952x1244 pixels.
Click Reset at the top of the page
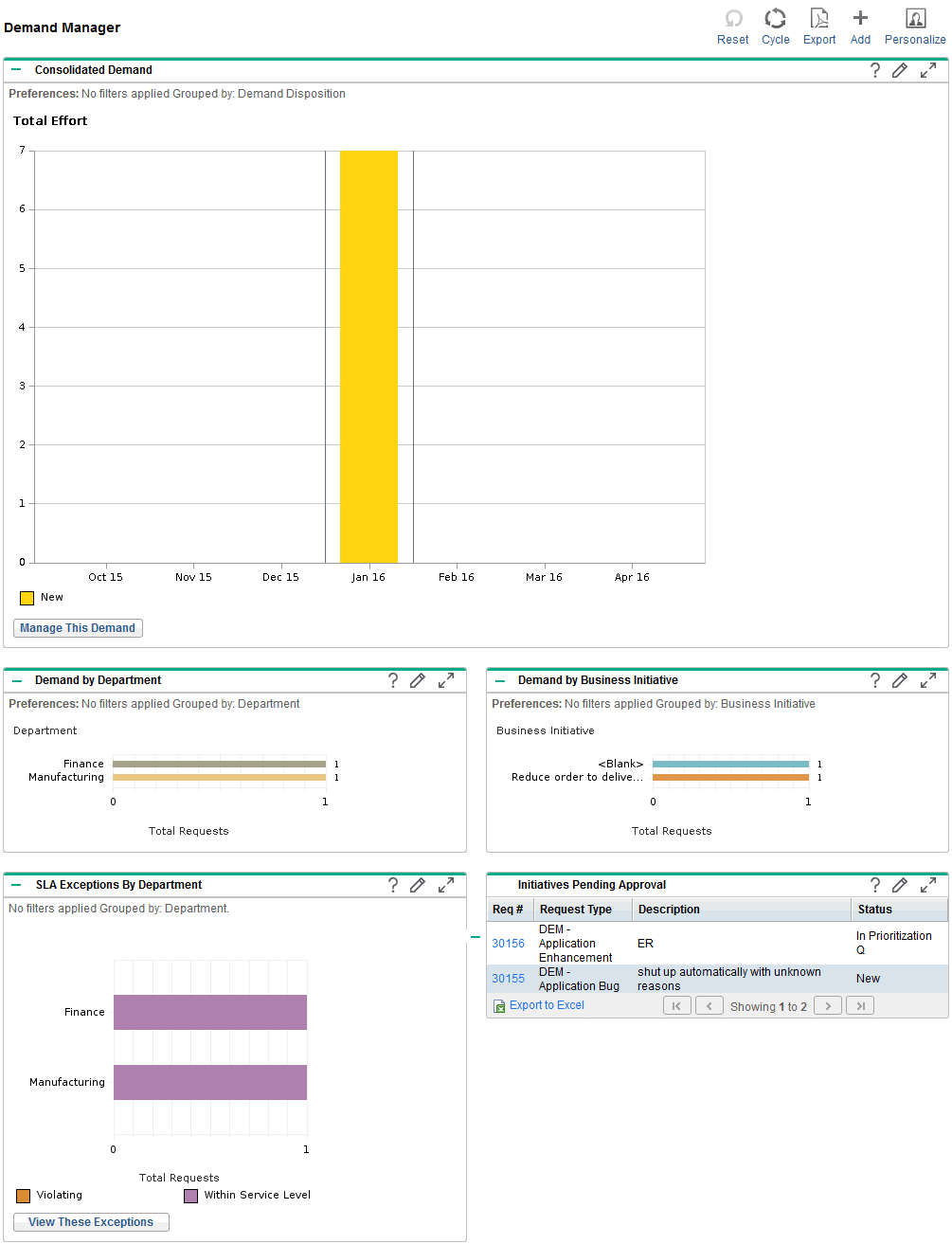732,26
